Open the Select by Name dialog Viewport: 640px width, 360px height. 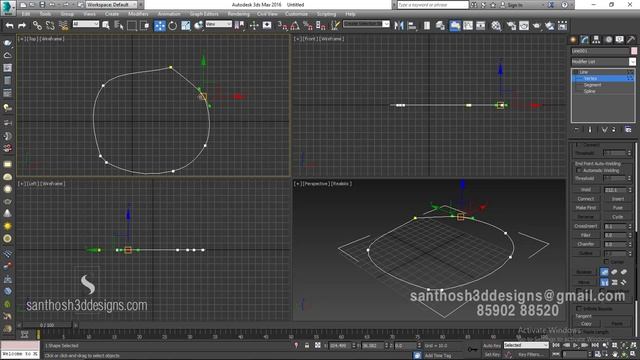point(119,26)
